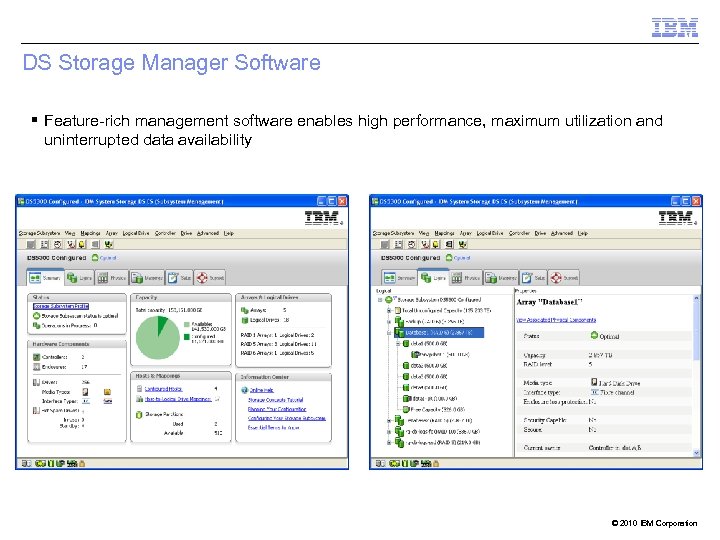Image resolution: width=720 pixels, height=540 pixels.
Task: Collapse the highlighted Database1 array node
Action: [389, 332]
